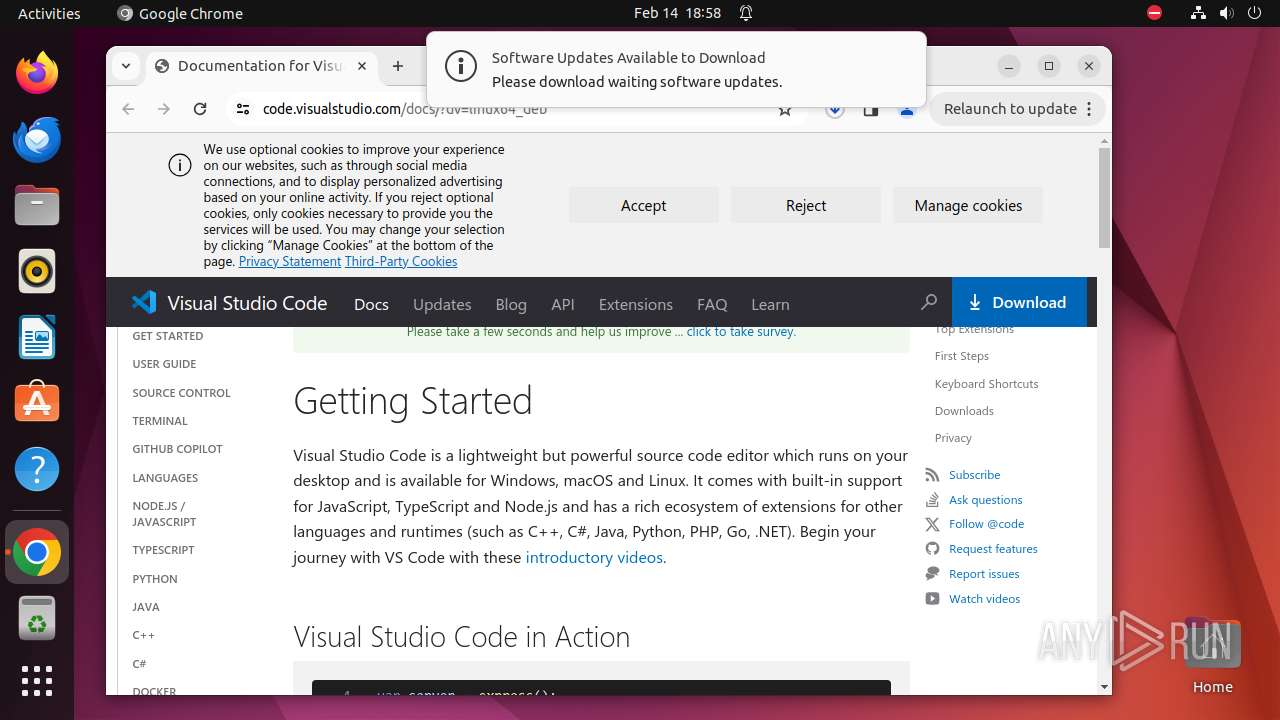Click Google Chrome icon in dock
1280x720 pixels.
pos(37,552)
